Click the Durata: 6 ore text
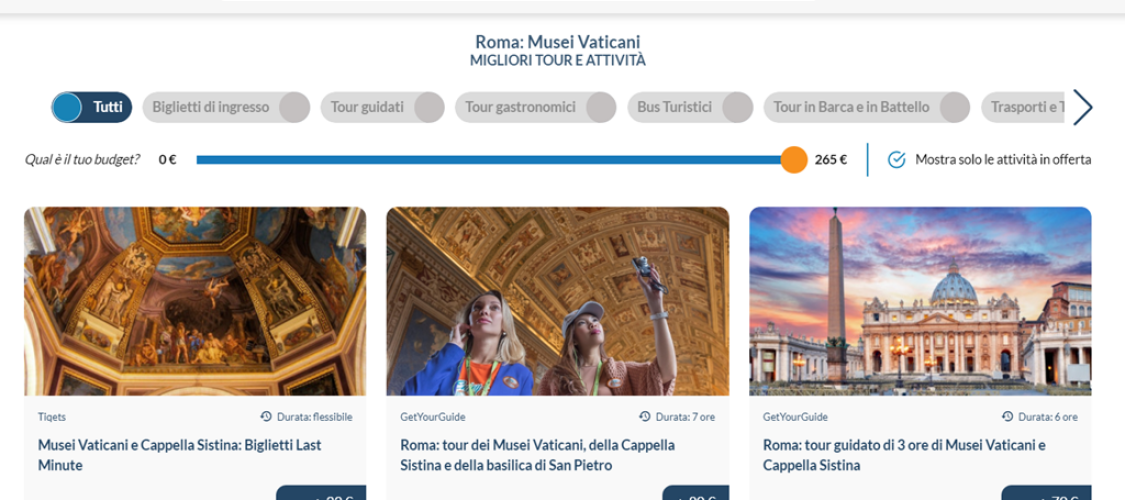1125x500 pixels. tap(1048, 417)
